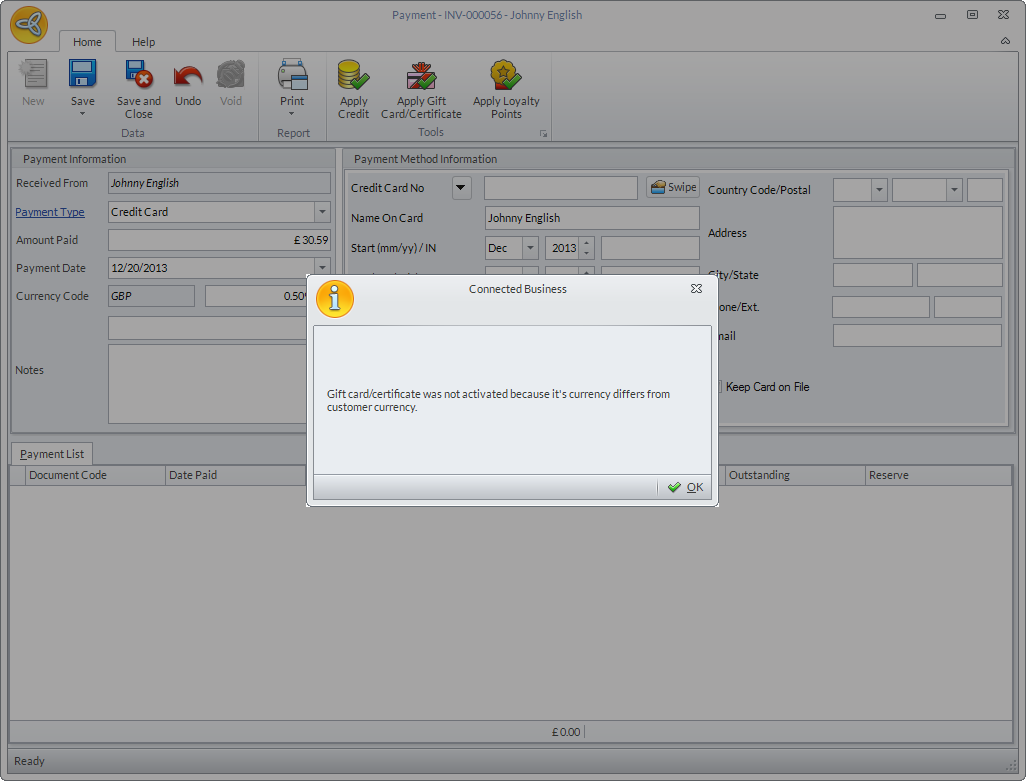
Task: Open the Print report icon
Action: (x=292, y=76)
